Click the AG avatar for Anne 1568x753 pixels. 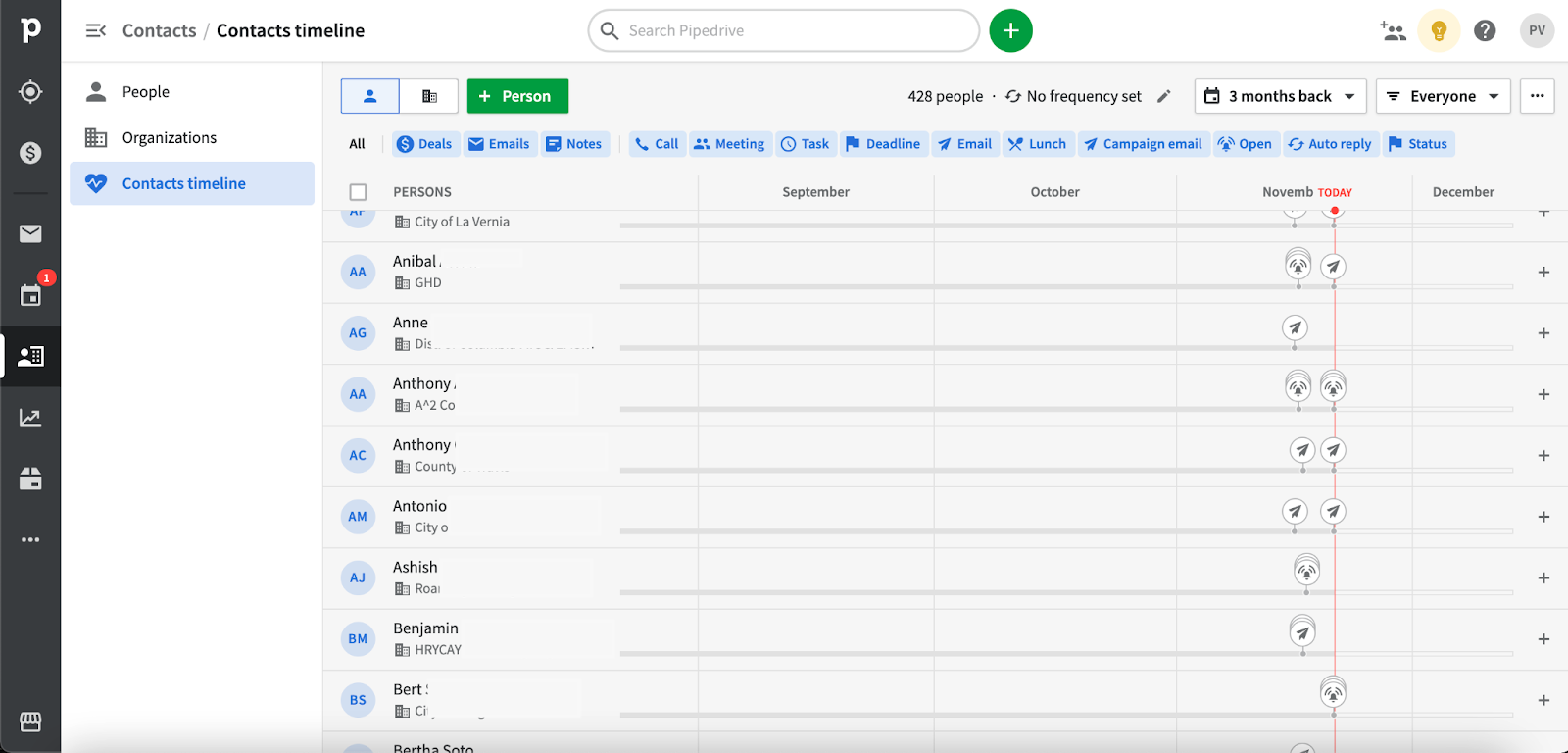358,333
